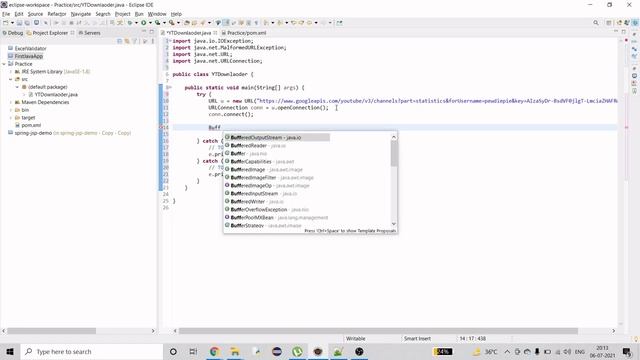This screenshot has width=640, height=360.
Task: Select the ExcelValidator project
Action: (27, 49)
